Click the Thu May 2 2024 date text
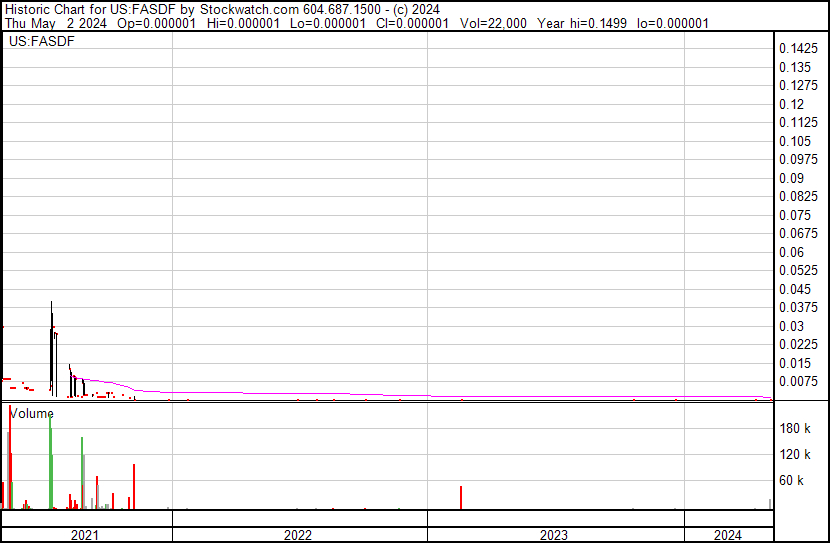Screen dimensions: 830x543 (x=56, y=23)
